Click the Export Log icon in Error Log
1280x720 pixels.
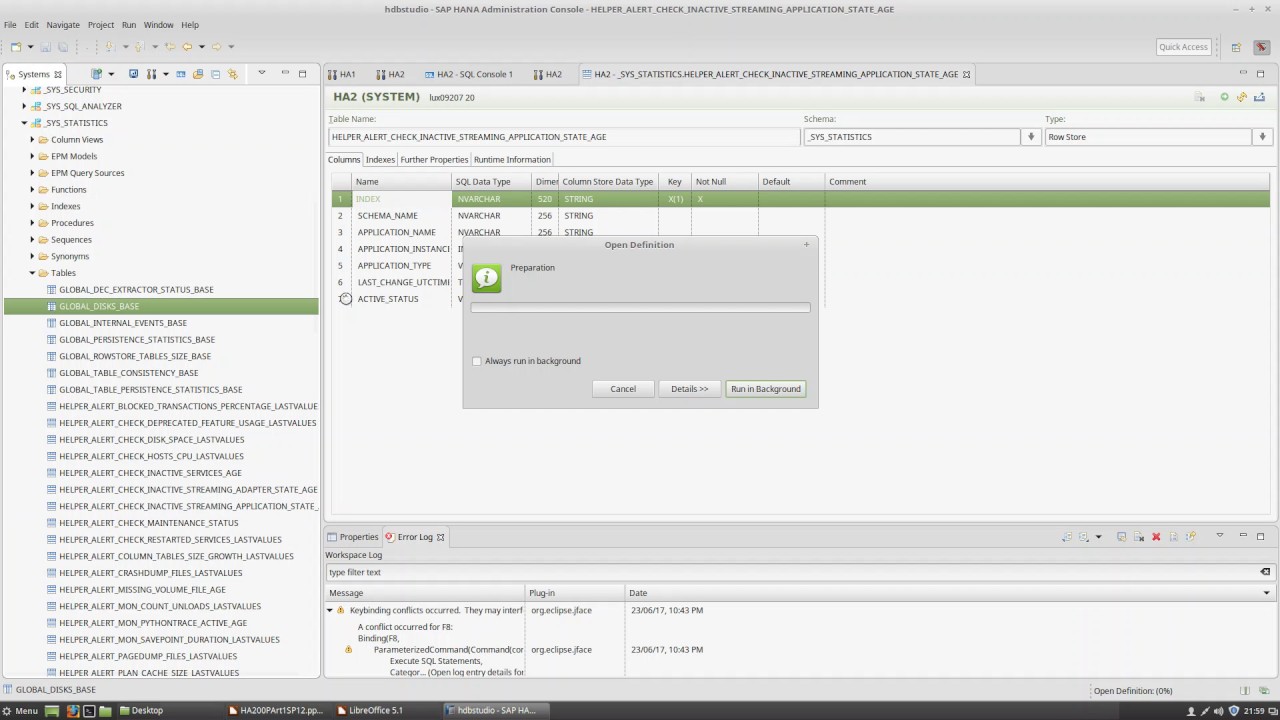point(1067,537)
